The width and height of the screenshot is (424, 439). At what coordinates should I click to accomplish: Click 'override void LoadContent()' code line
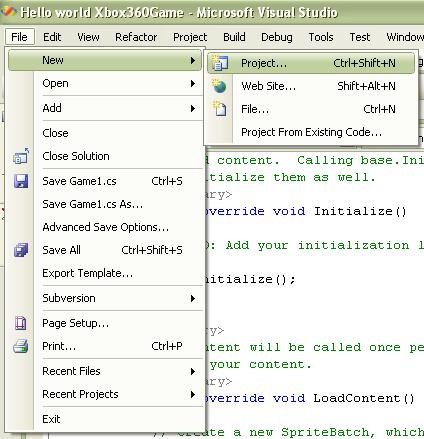pos(310,398)
